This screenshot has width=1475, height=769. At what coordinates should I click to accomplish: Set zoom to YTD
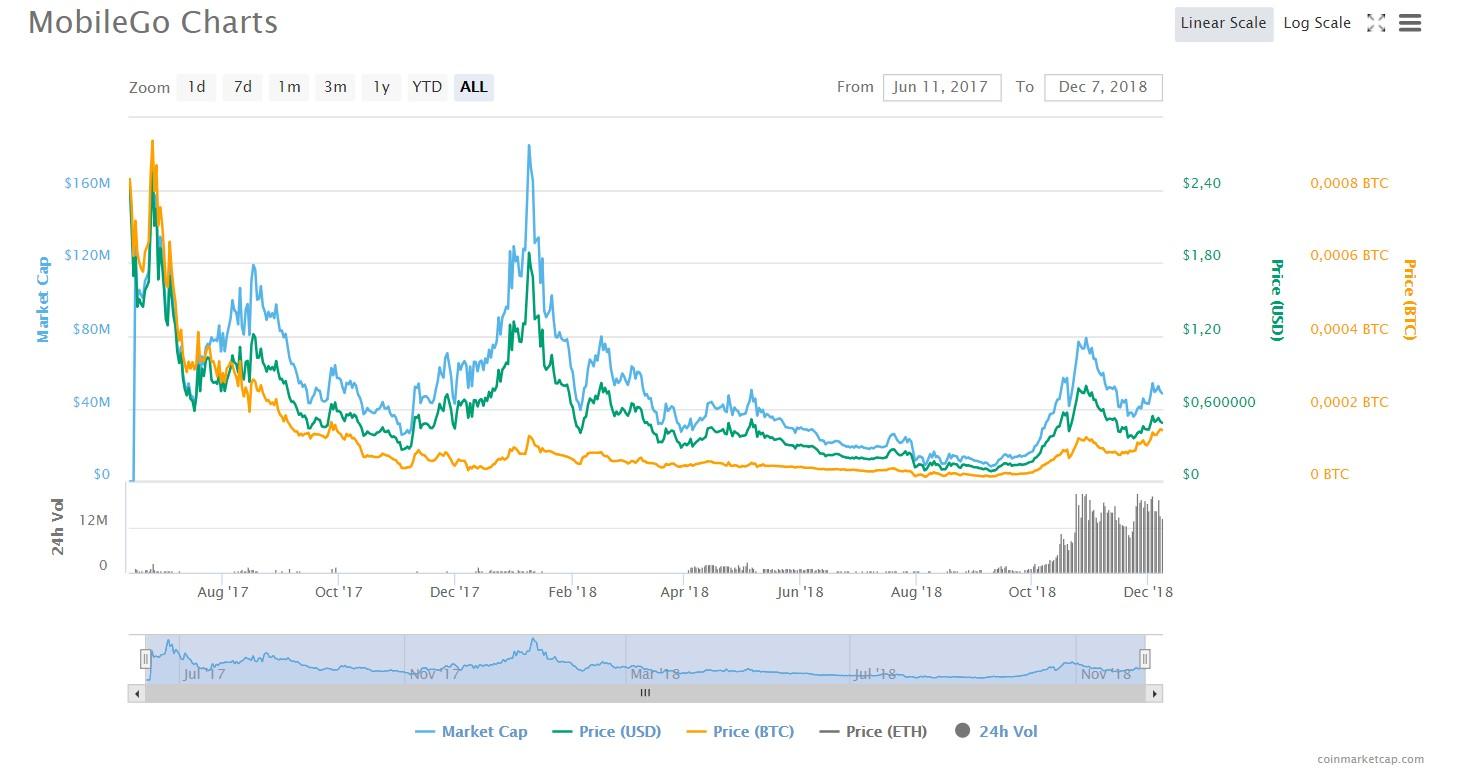(427, 87)
